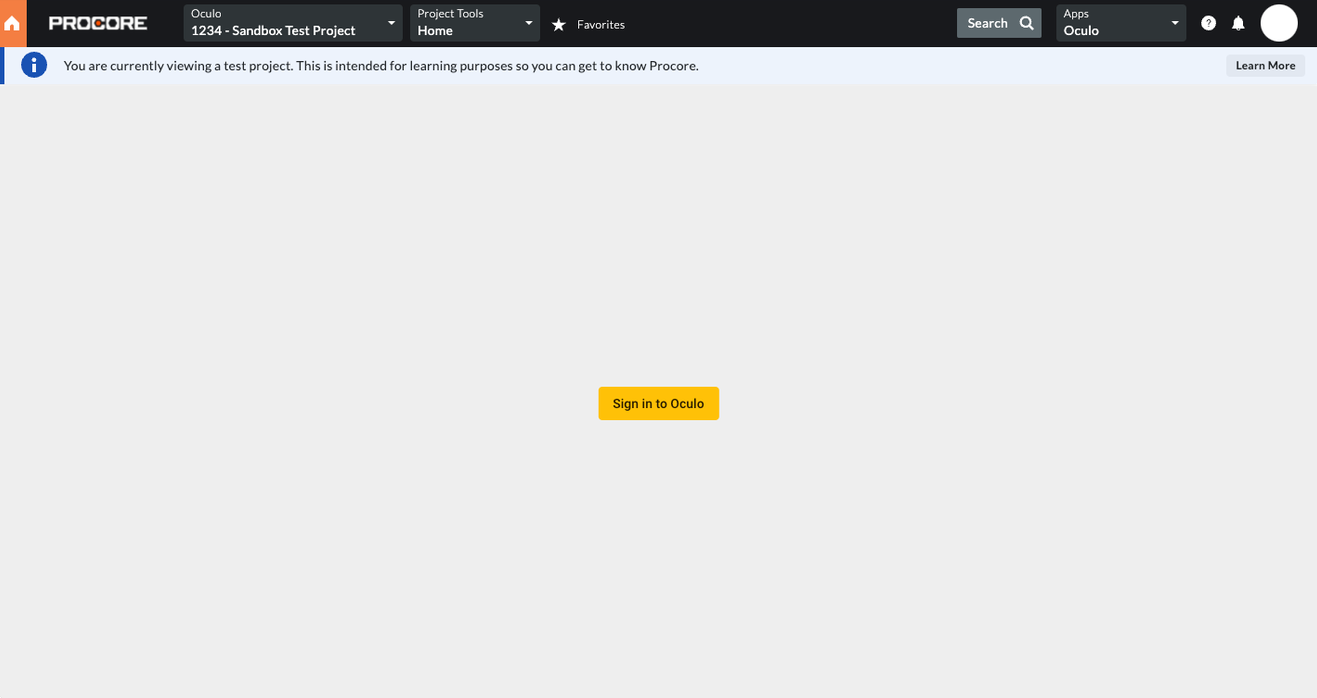
Task: Click the orange Procore home icon
Action: tap(13, 22)
